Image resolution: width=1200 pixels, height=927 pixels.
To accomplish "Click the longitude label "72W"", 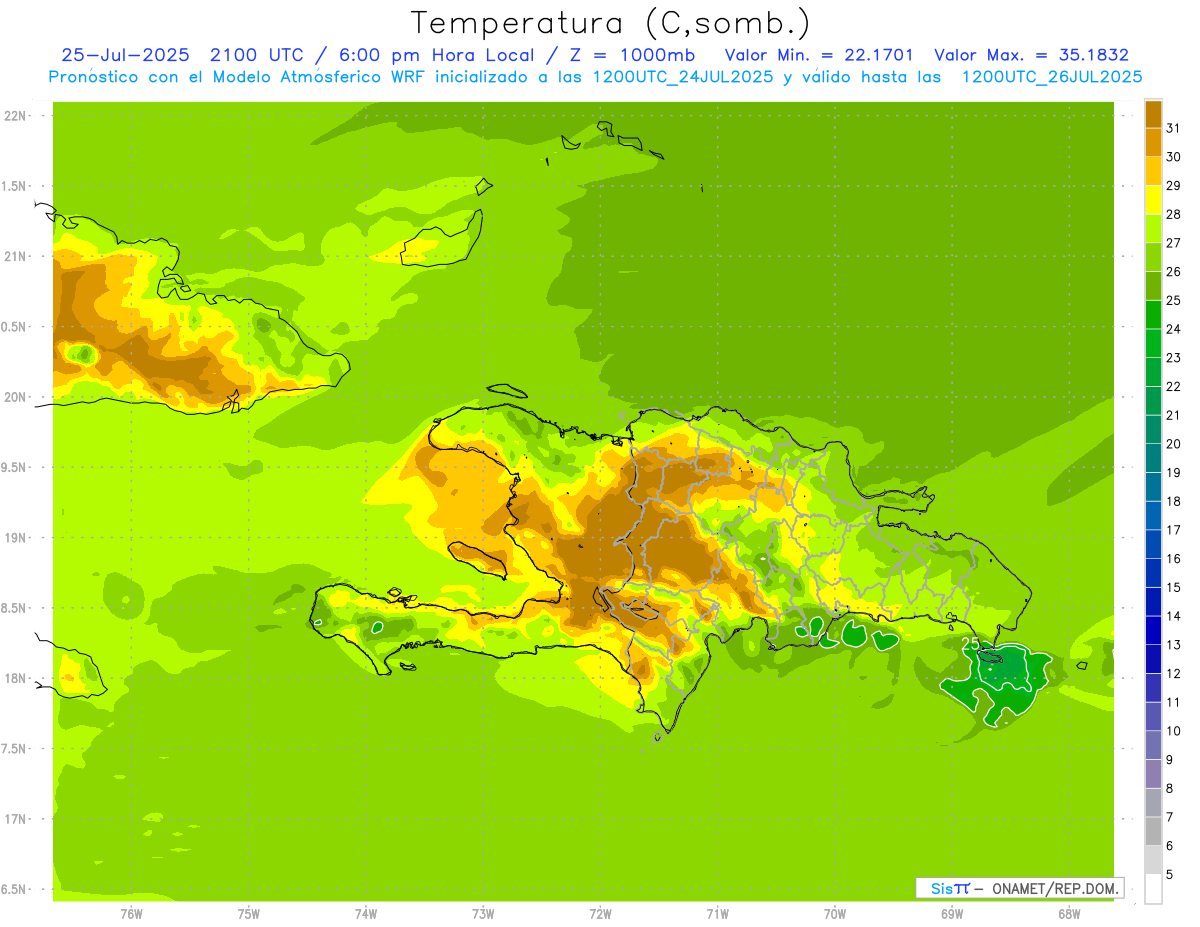I will coord(600,913).
